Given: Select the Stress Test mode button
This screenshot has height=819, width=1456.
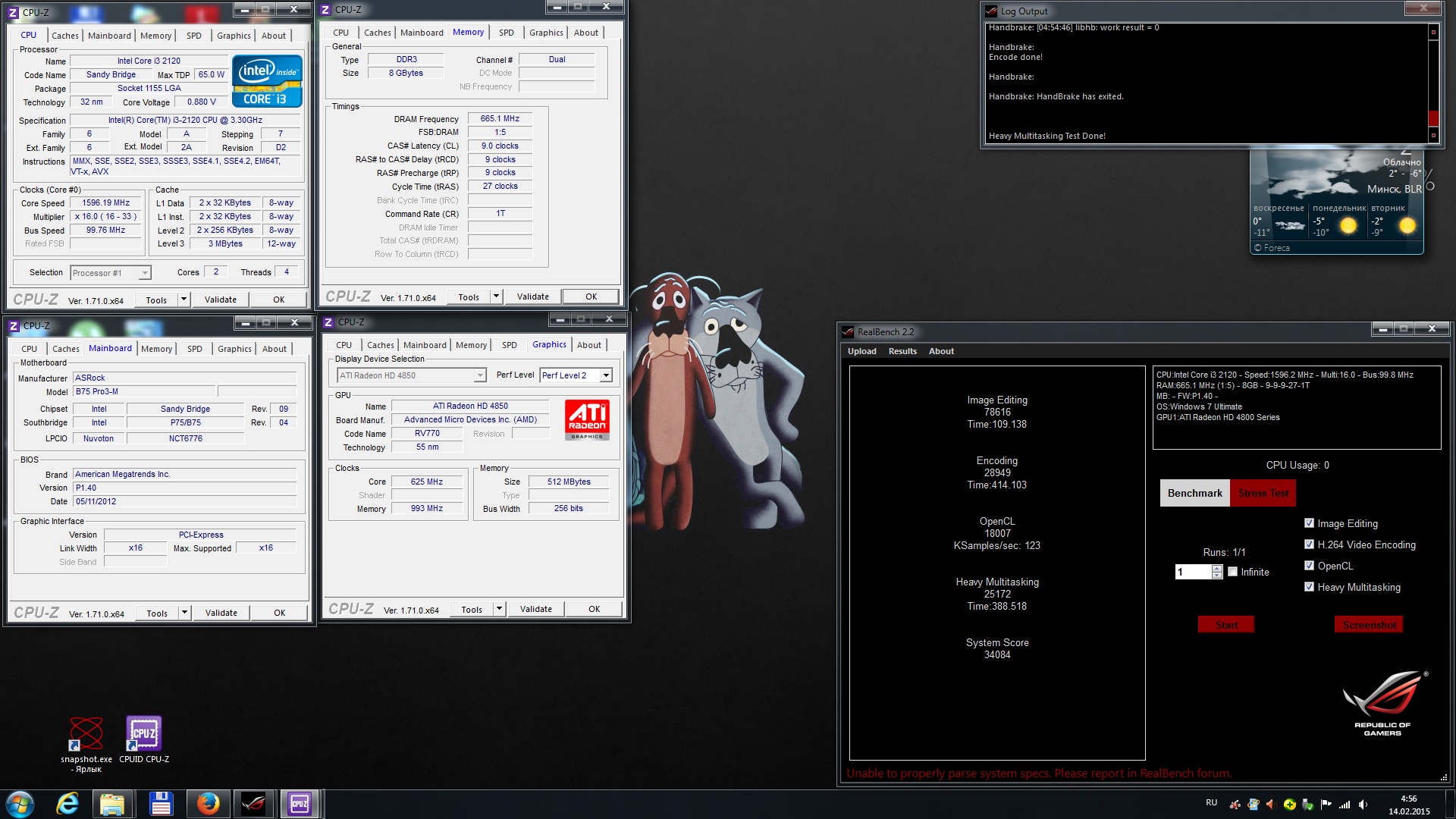Looking at the screenshot, I should click(1263, 493).
